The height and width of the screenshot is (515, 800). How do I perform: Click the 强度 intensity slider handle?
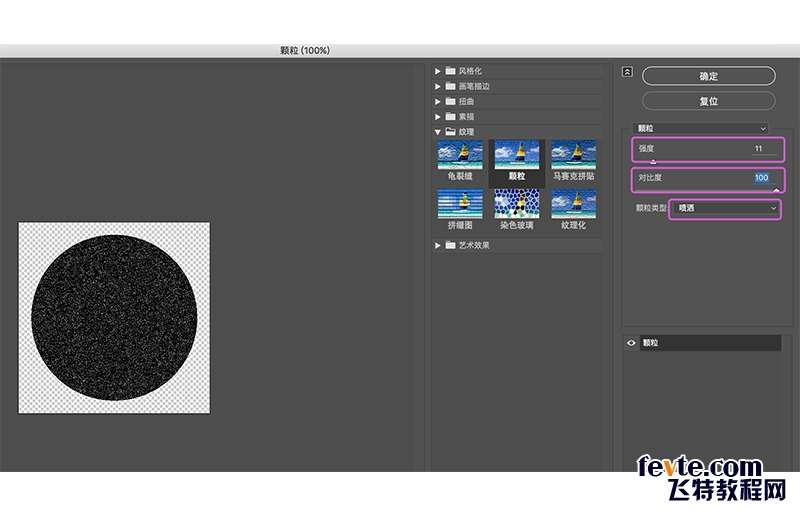(653, 161)
